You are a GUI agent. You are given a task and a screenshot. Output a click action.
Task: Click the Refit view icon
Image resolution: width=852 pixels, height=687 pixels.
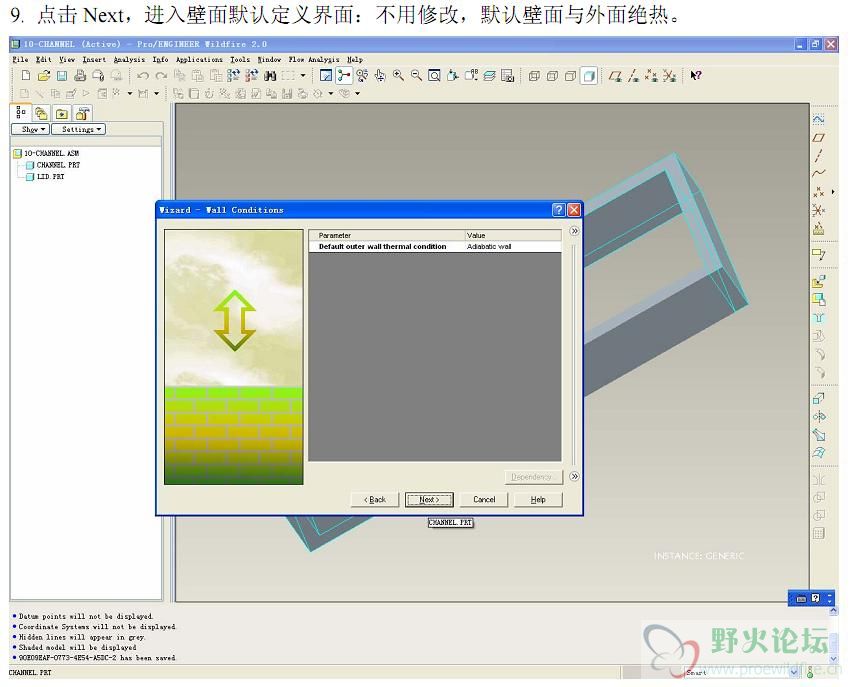[434, 76]
